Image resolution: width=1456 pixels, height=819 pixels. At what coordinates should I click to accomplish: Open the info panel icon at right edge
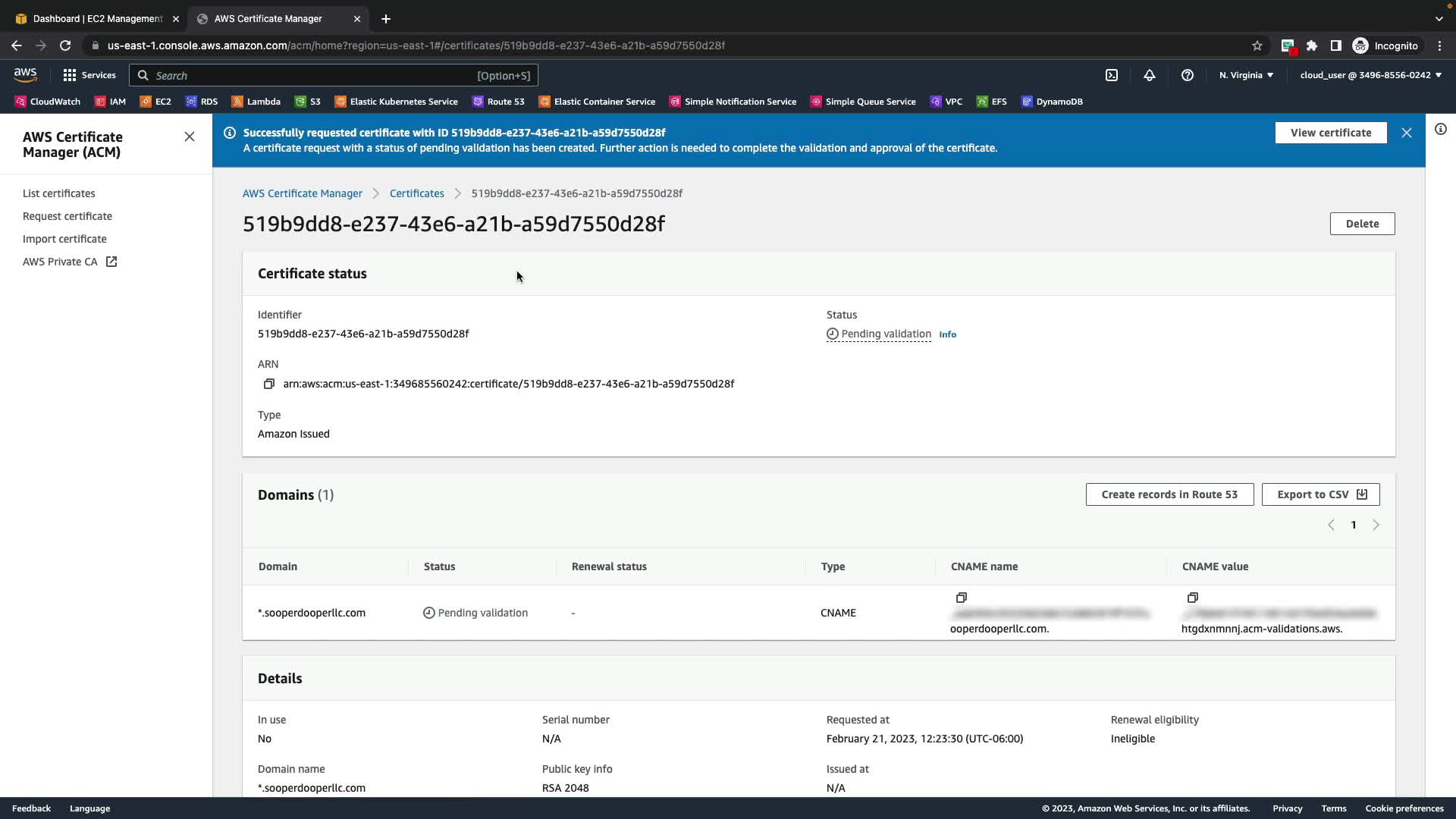[1440, 129]
